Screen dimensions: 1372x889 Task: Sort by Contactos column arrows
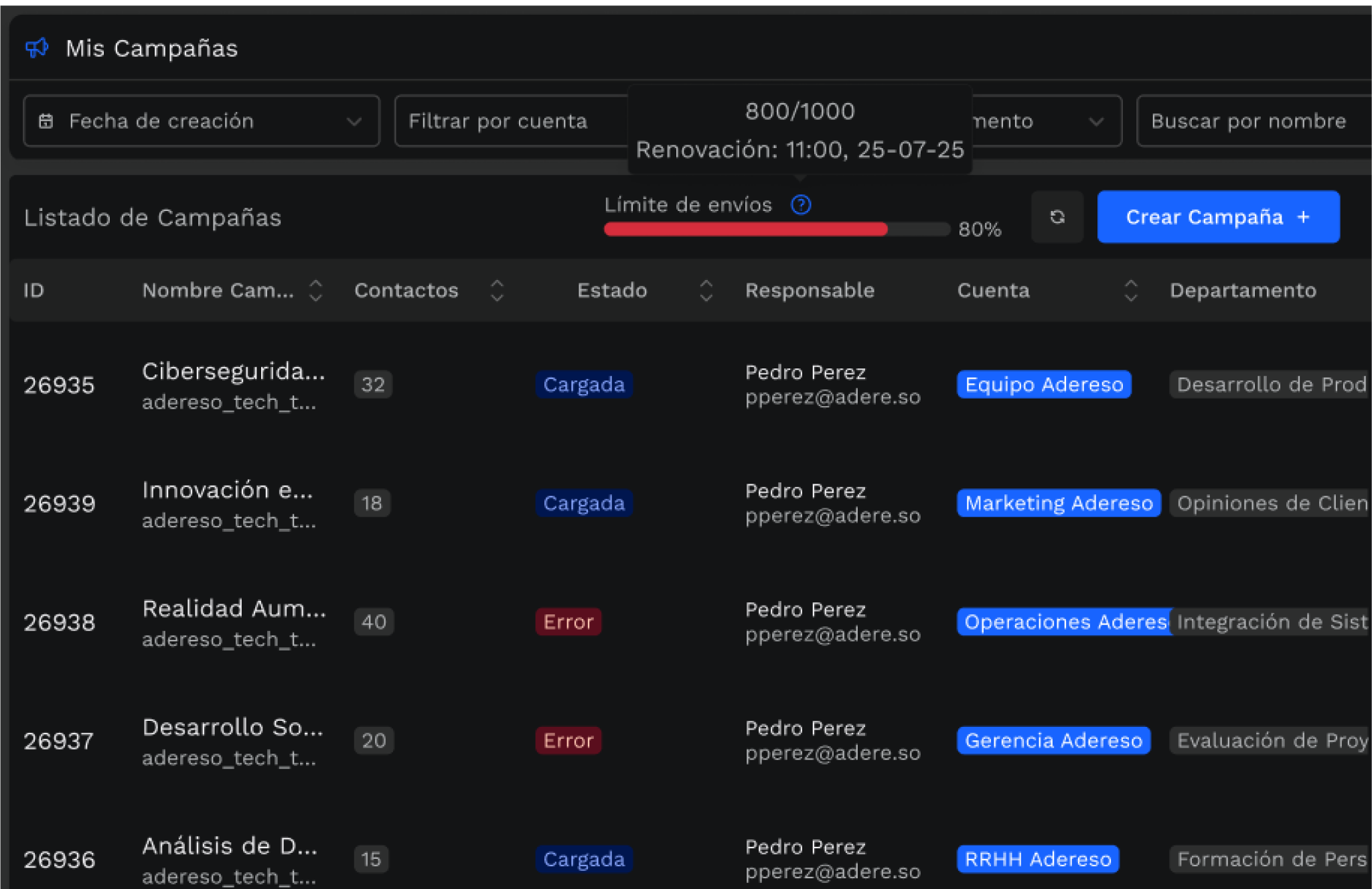point(497,291)
